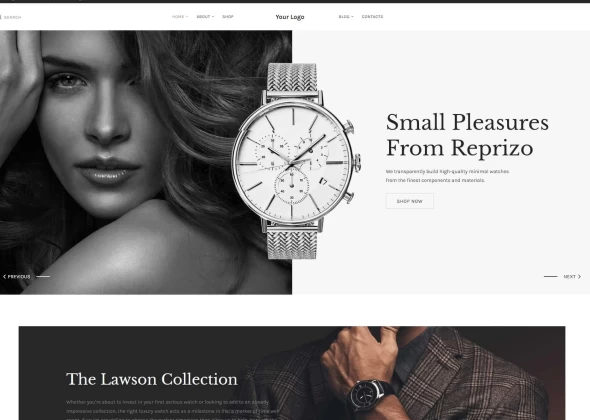Image resolution: width=590 pixels, height=420 pixels.
Task: Open the Contacts menu item
Action: [x=372, y=17]
